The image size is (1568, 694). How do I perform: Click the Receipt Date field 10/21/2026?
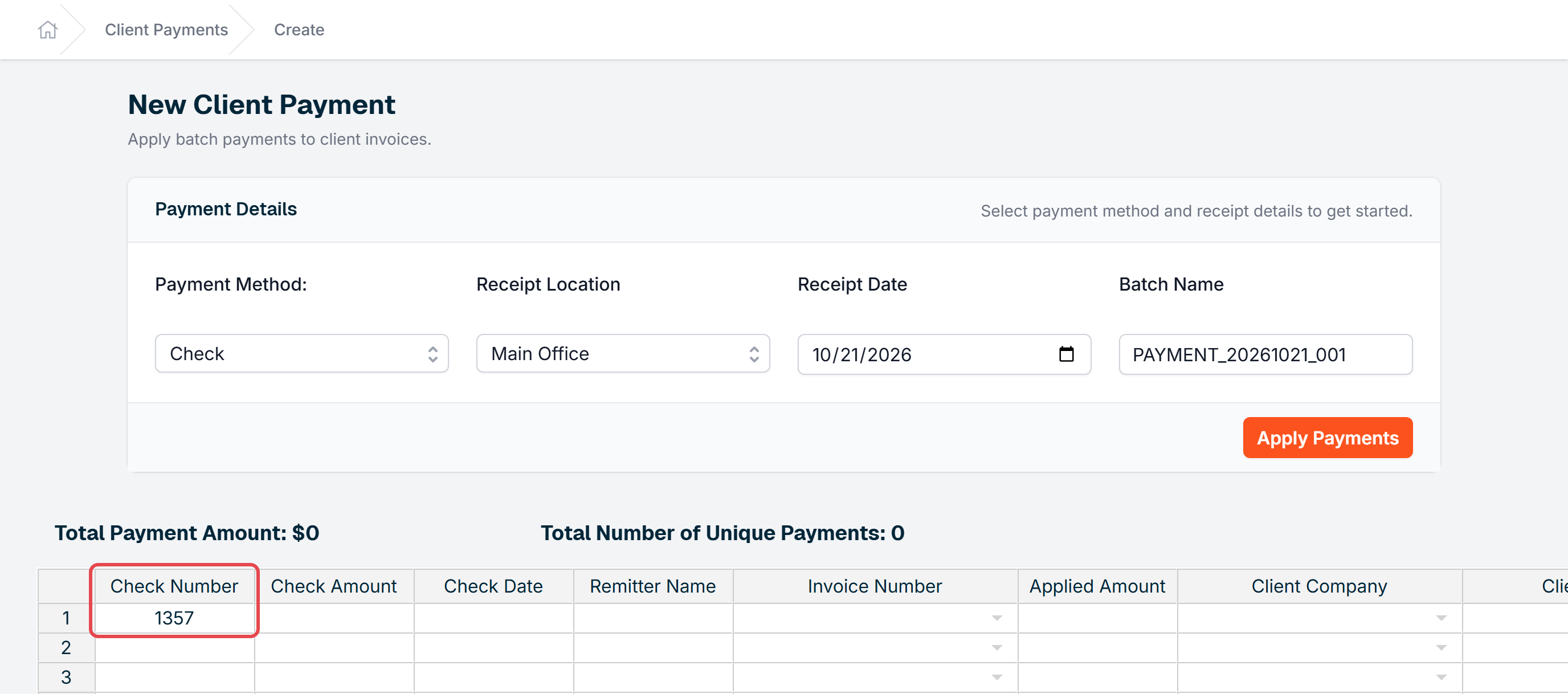point(944,354)
